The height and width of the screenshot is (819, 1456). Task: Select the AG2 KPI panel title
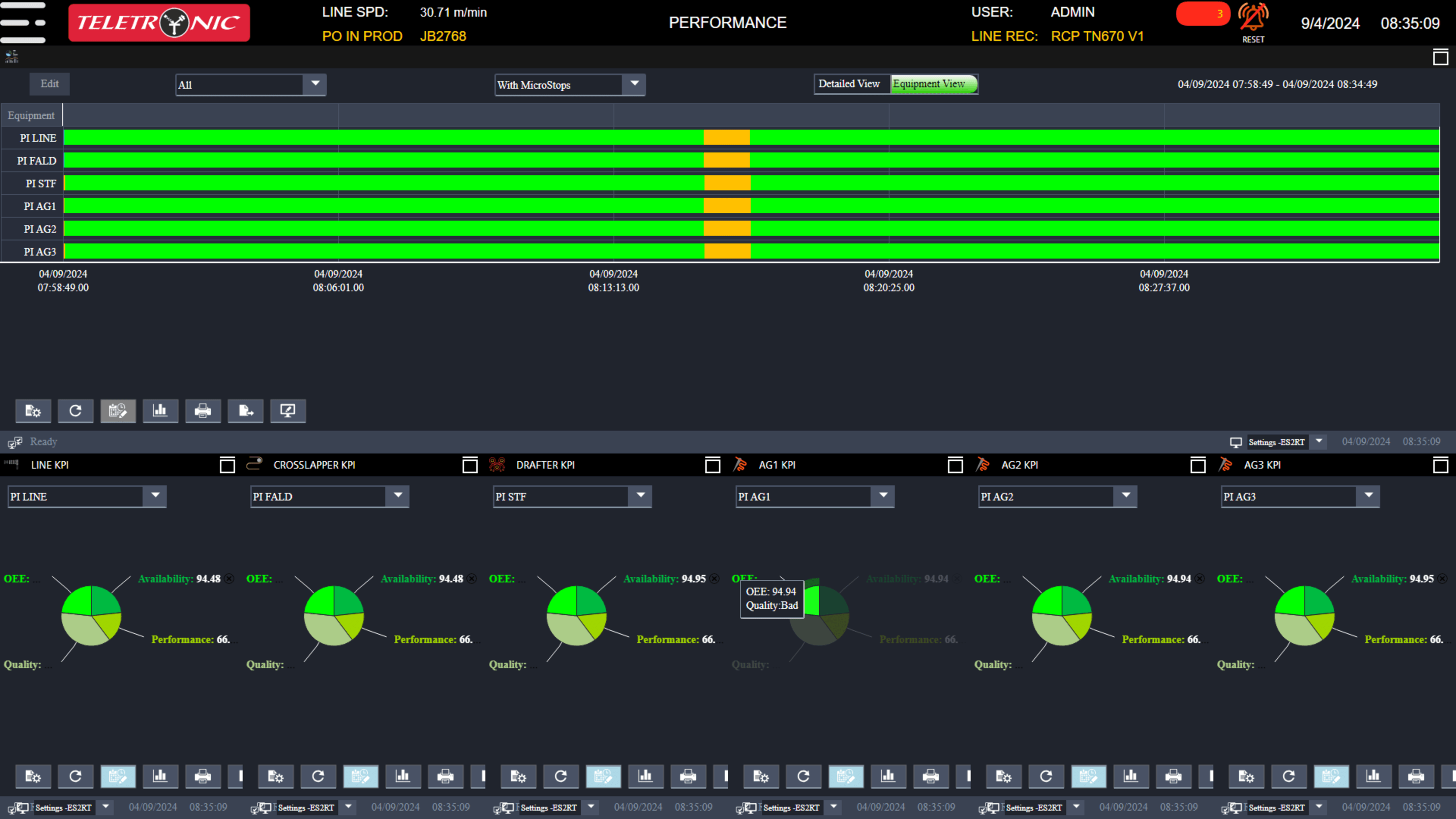1020,465
